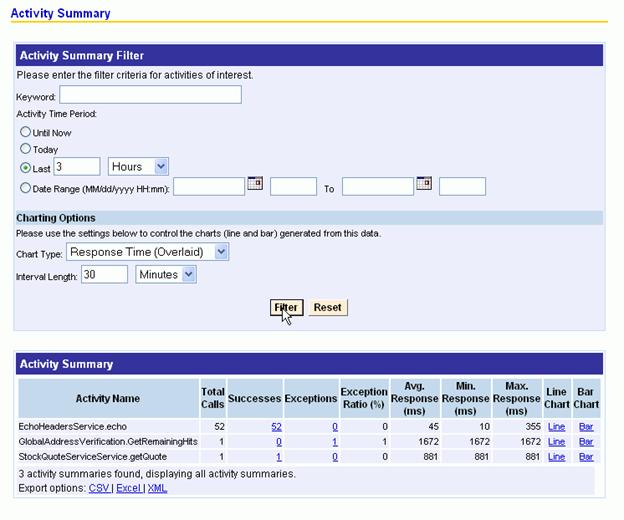Click the Last period number field

tap(77, 166)
